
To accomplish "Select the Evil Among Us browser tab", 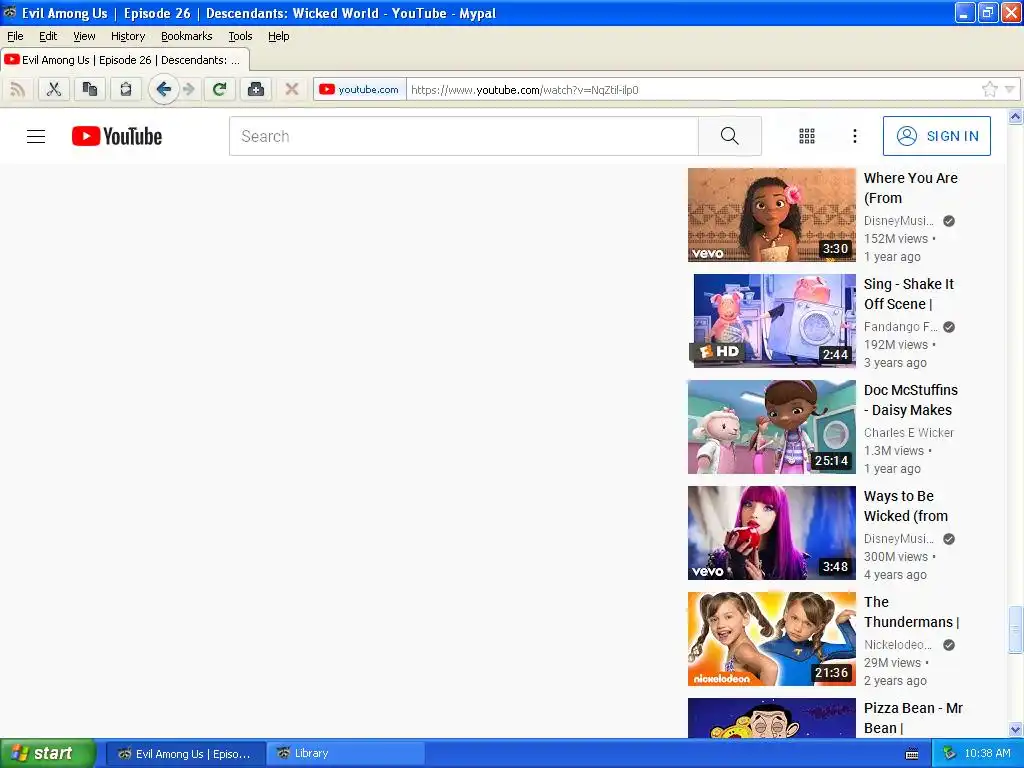I will (x=125, y=60).
